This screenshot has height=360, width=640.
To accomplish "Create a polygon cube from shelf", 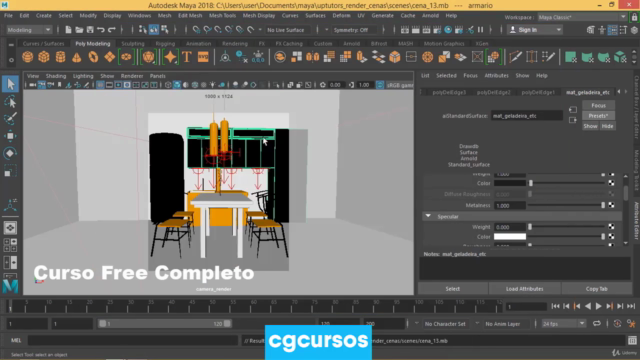I will [x=44, y=57].
